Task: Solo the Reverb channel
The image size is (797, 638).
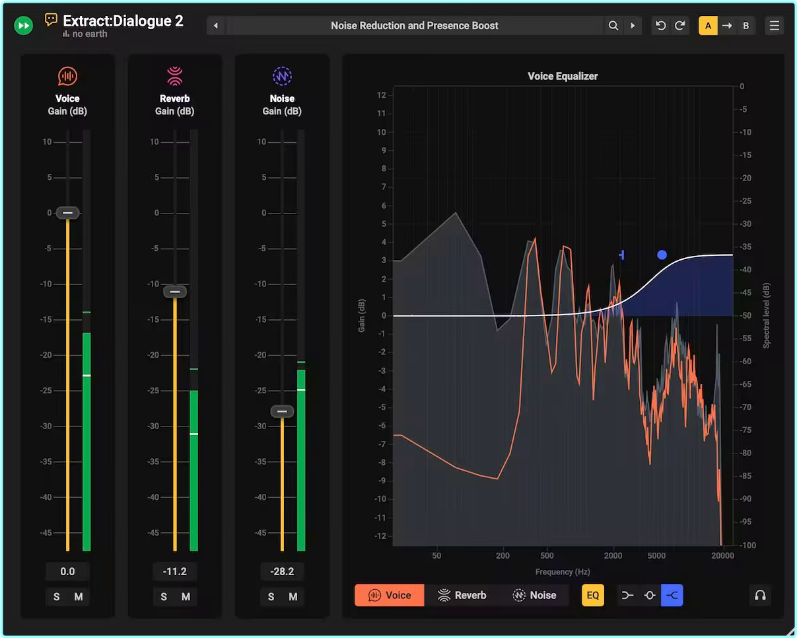Action: click(x=164, y=597)
